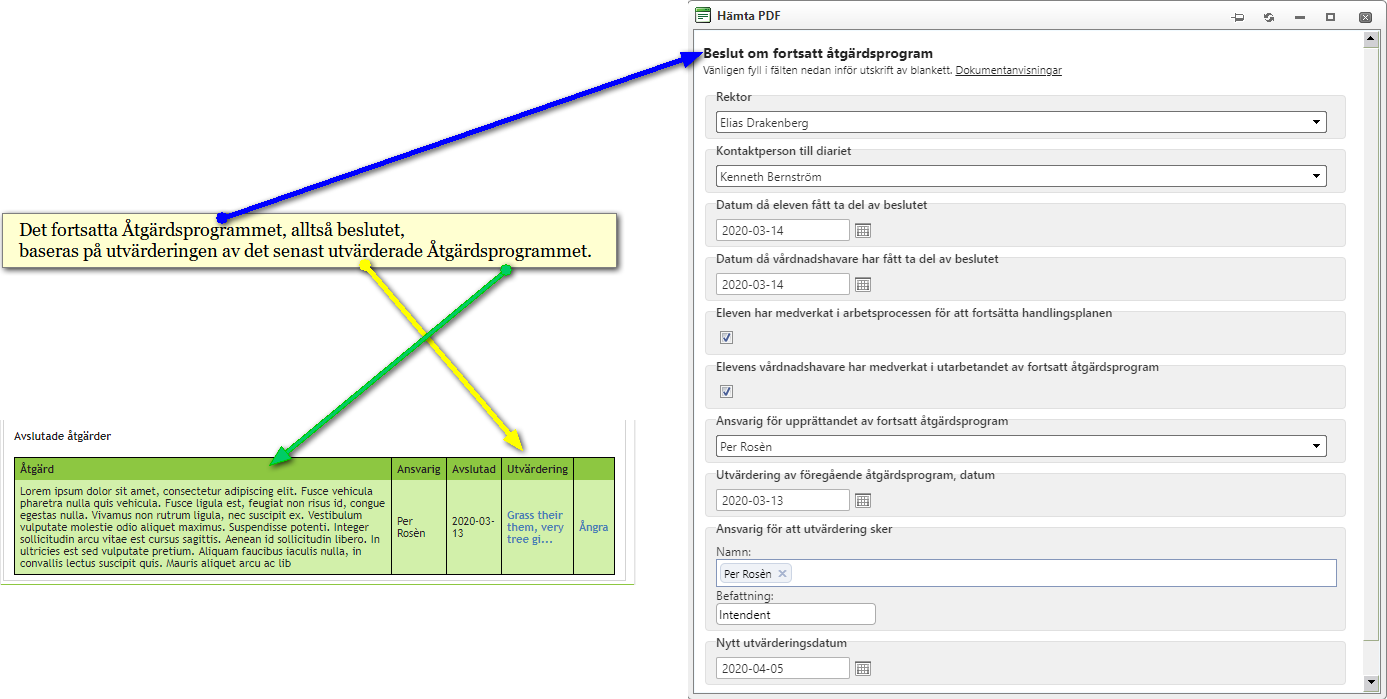The height and width of the screenshot is (699, 1387).
Task: Open the Dokumentanvisningar link
Action: click(x=1008, y=71)
